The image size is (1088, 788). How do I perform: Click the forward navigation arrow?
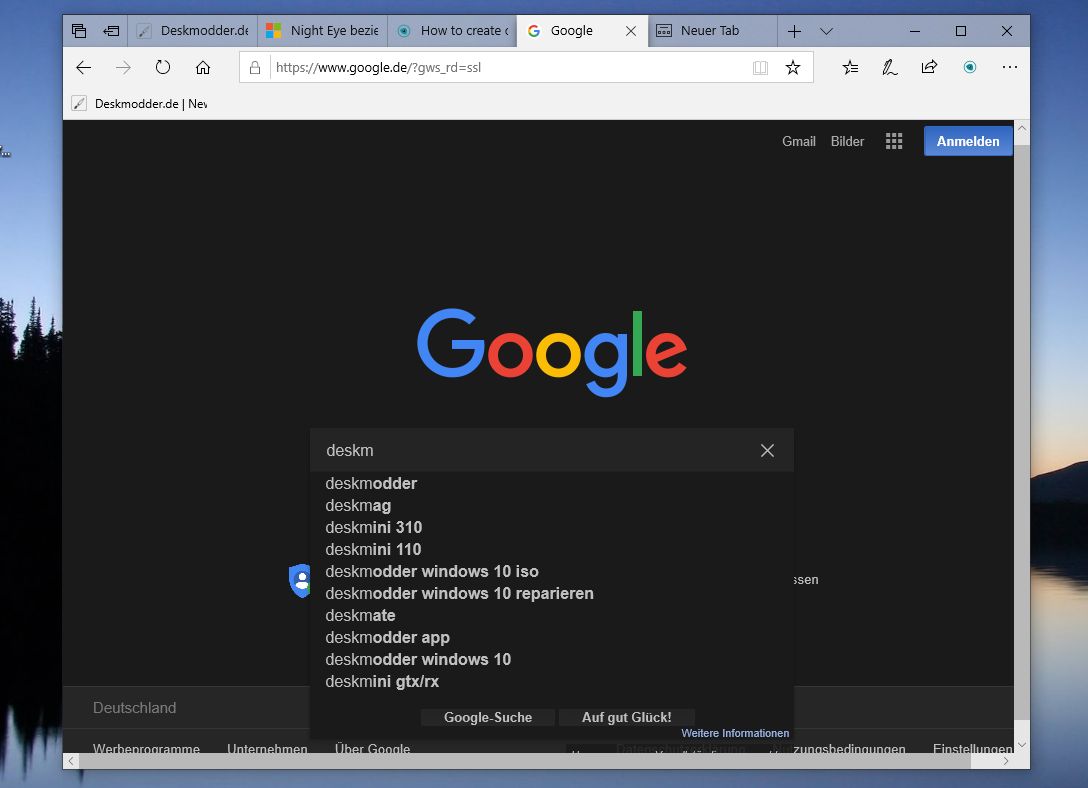124,67
